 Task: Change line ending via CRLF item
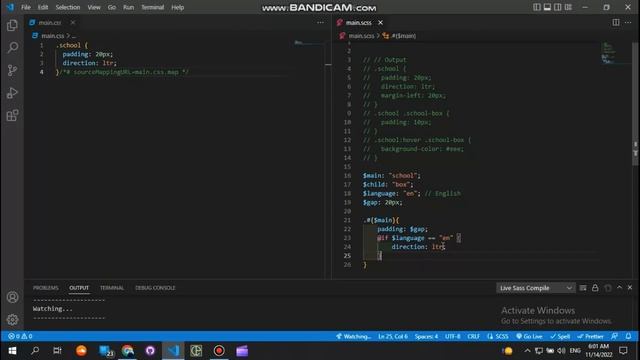(x=473, y=336)
